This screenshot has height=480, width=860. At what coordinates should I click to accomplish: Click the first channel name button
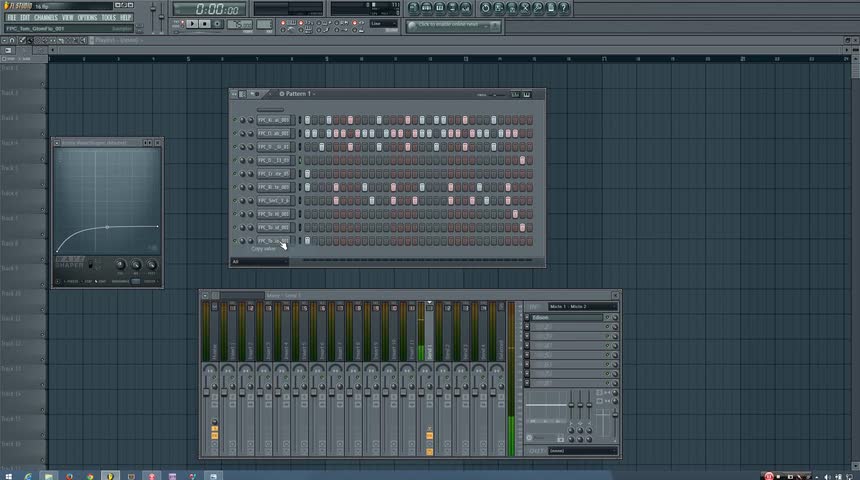[273, 120]
